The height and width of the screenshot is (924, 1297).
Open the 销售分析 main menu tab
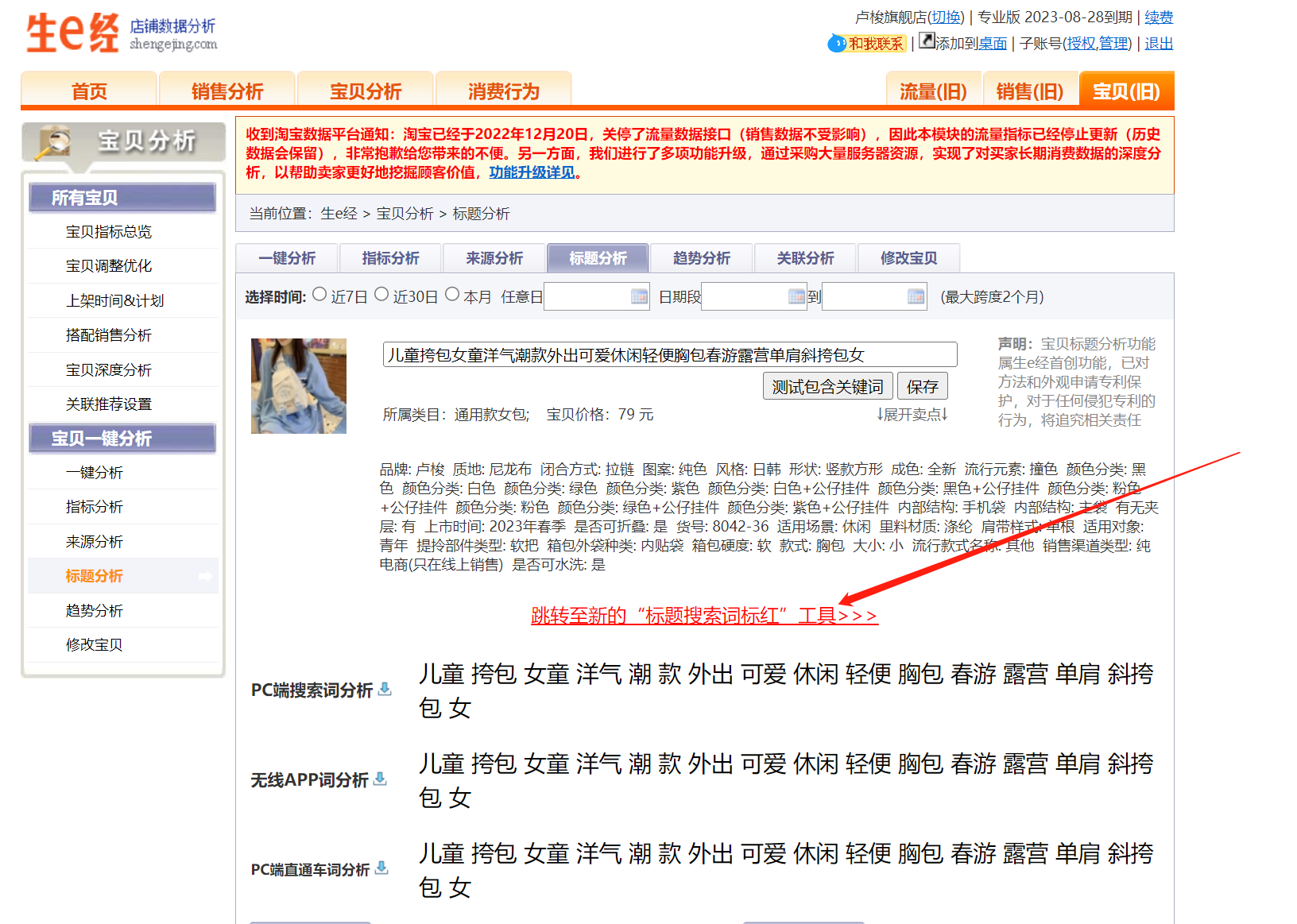[227, 91]
